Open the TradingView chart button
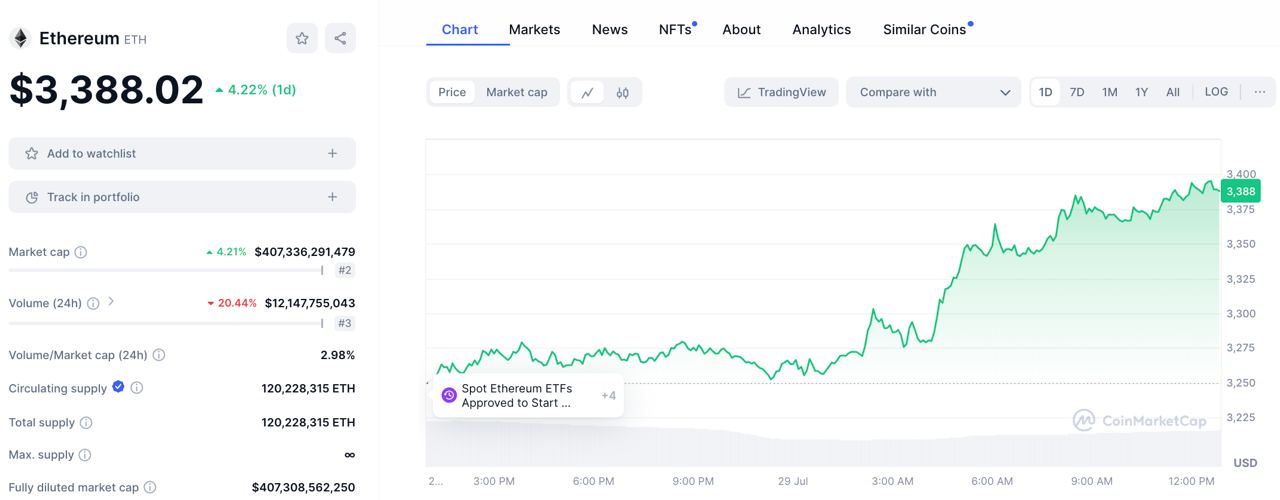 [x=781, y=92]
